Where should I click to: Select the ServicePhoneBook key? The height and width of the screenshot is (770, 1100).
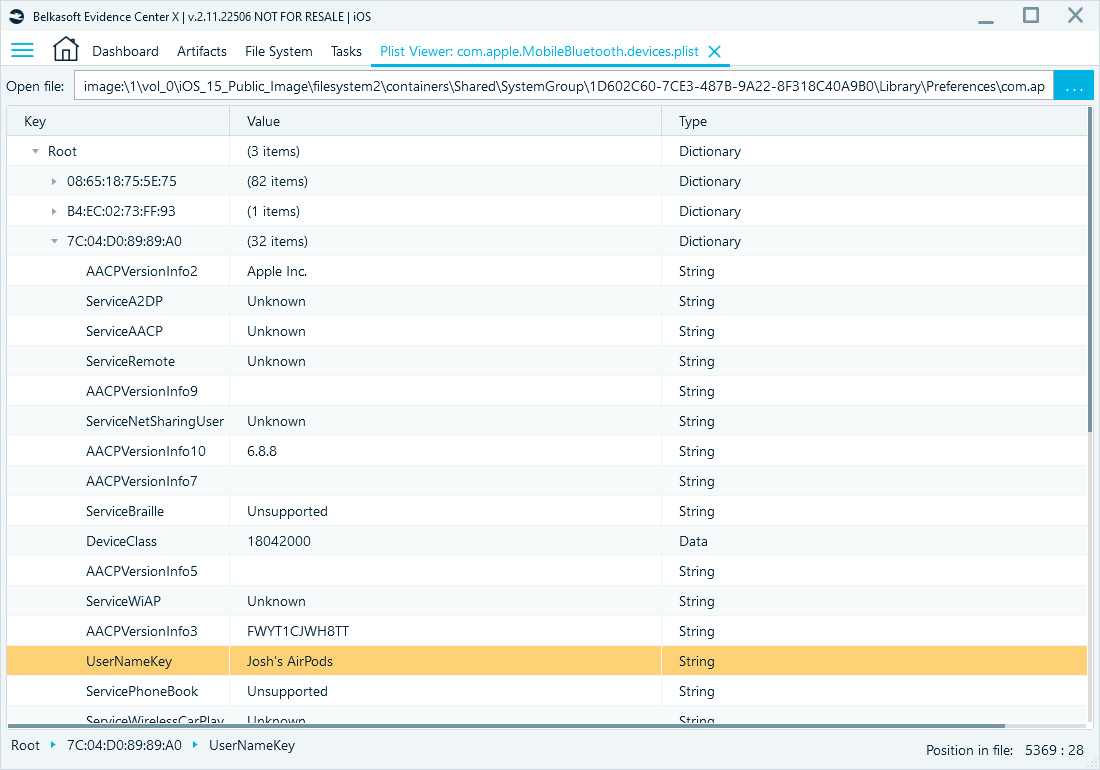[142, 691]
